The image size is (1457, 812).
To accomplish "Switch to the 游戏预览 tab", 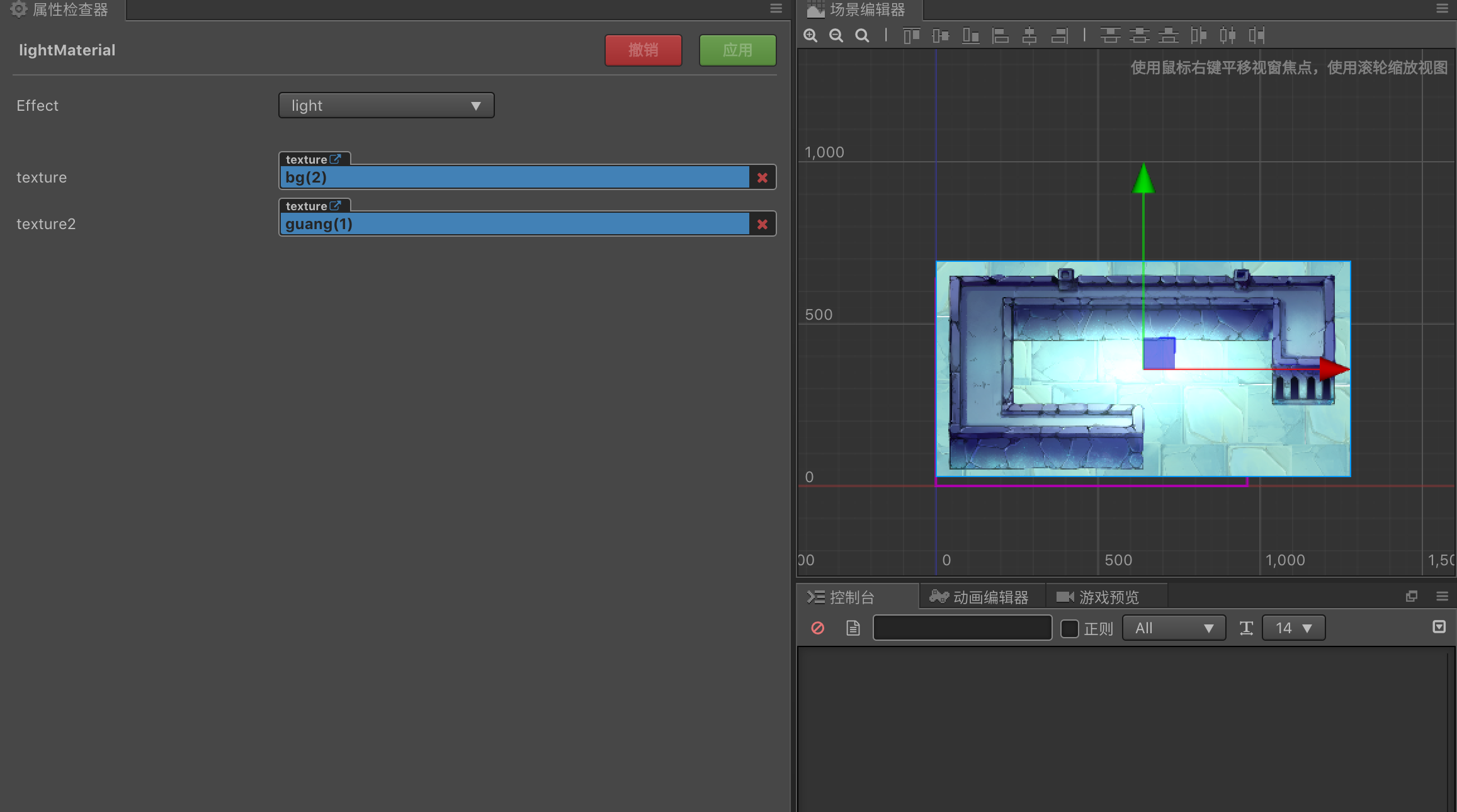I will 1098,597.
